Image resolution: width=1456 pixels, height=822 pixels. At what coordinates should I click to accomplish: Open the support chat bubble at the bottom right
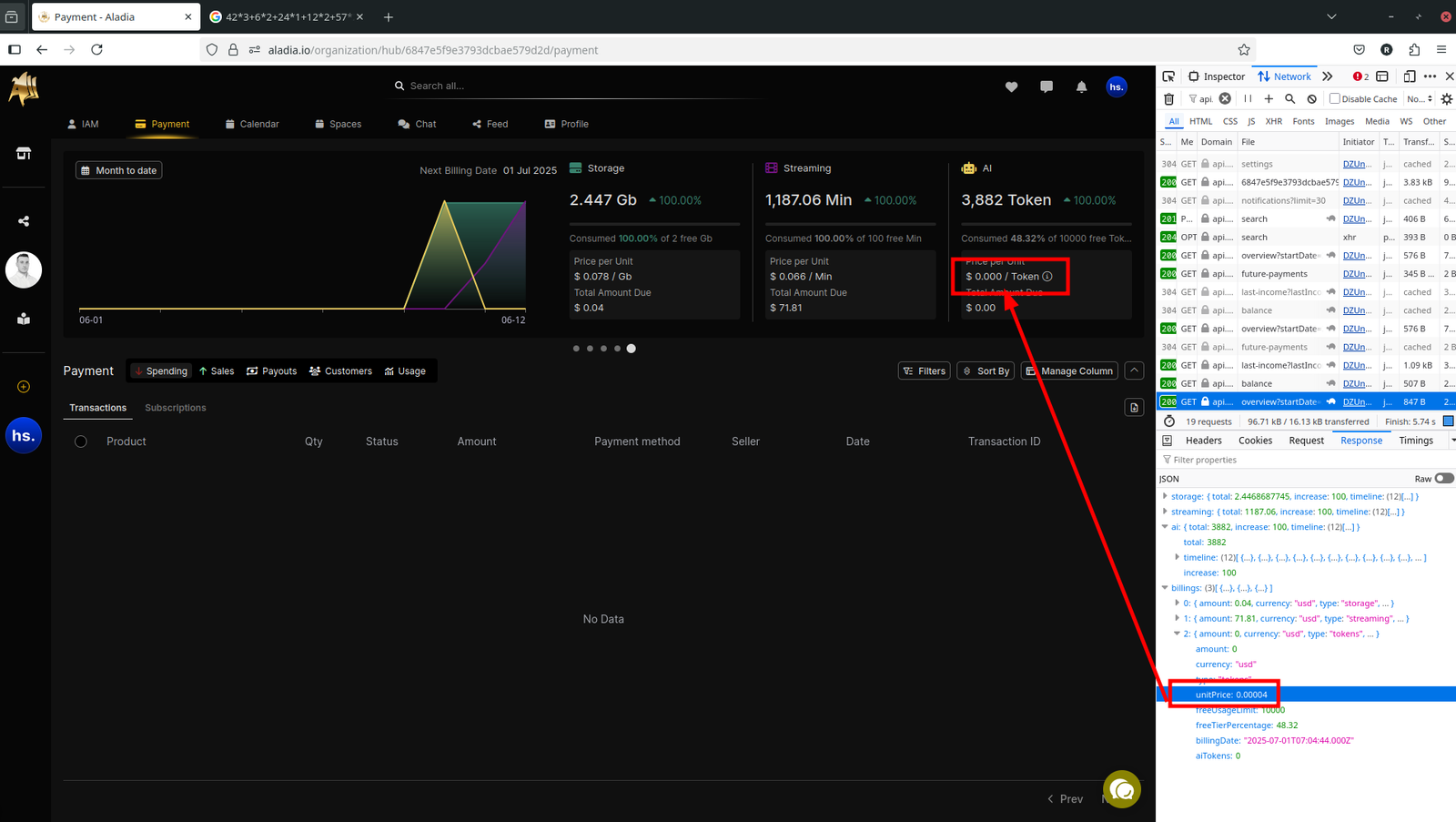pyautogui.click(x=1122, y=789)
